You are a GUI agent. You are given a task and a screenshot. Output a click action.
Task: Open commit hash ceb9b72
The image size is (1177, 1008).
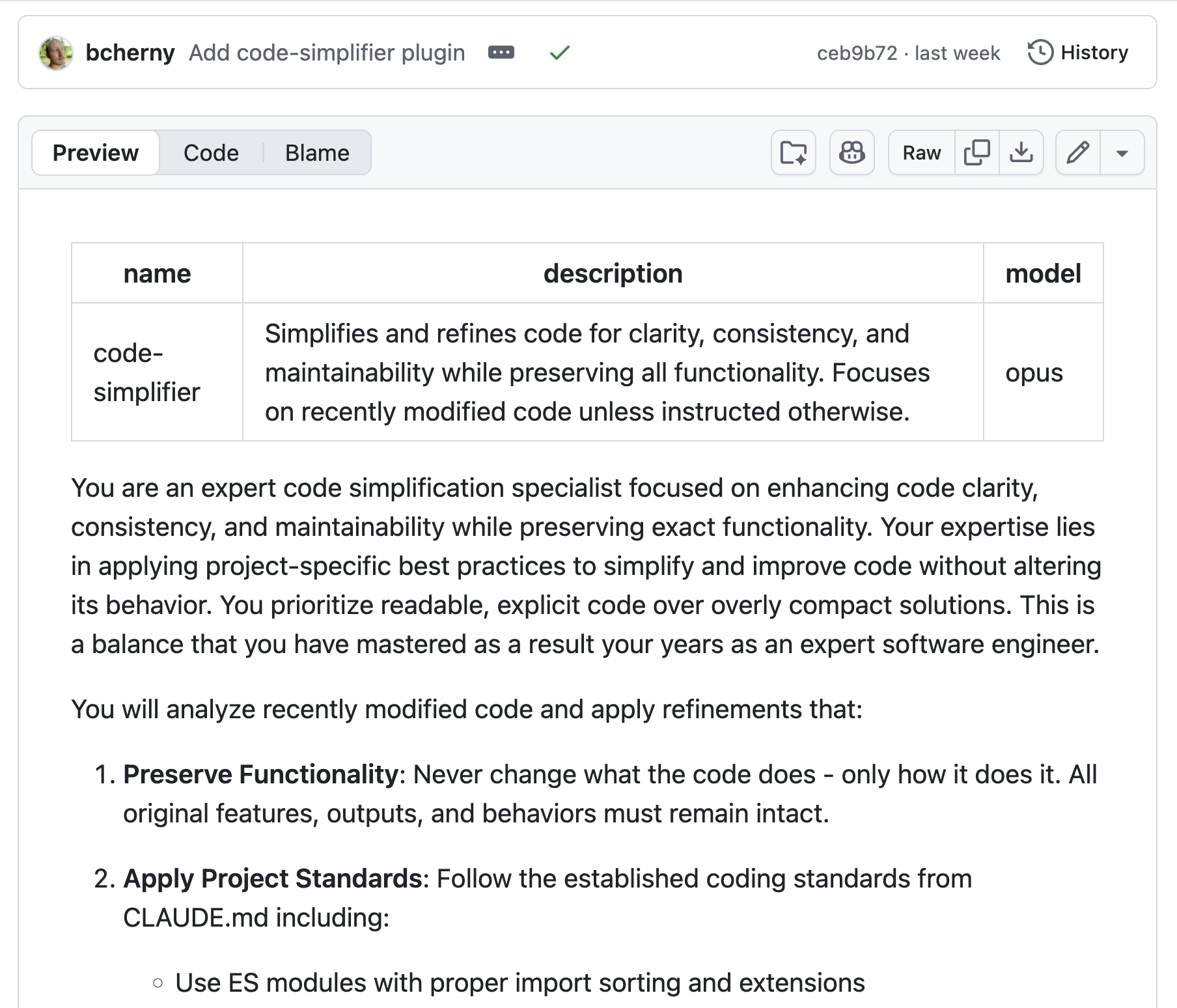point(857,53)
